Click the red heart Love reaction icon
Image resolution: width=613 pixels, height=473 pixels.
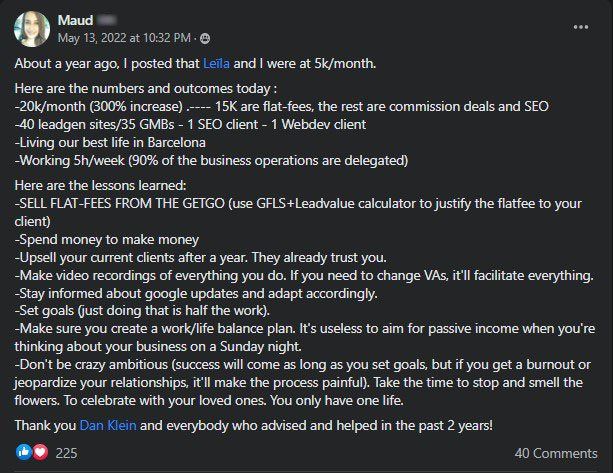point(40,452)
